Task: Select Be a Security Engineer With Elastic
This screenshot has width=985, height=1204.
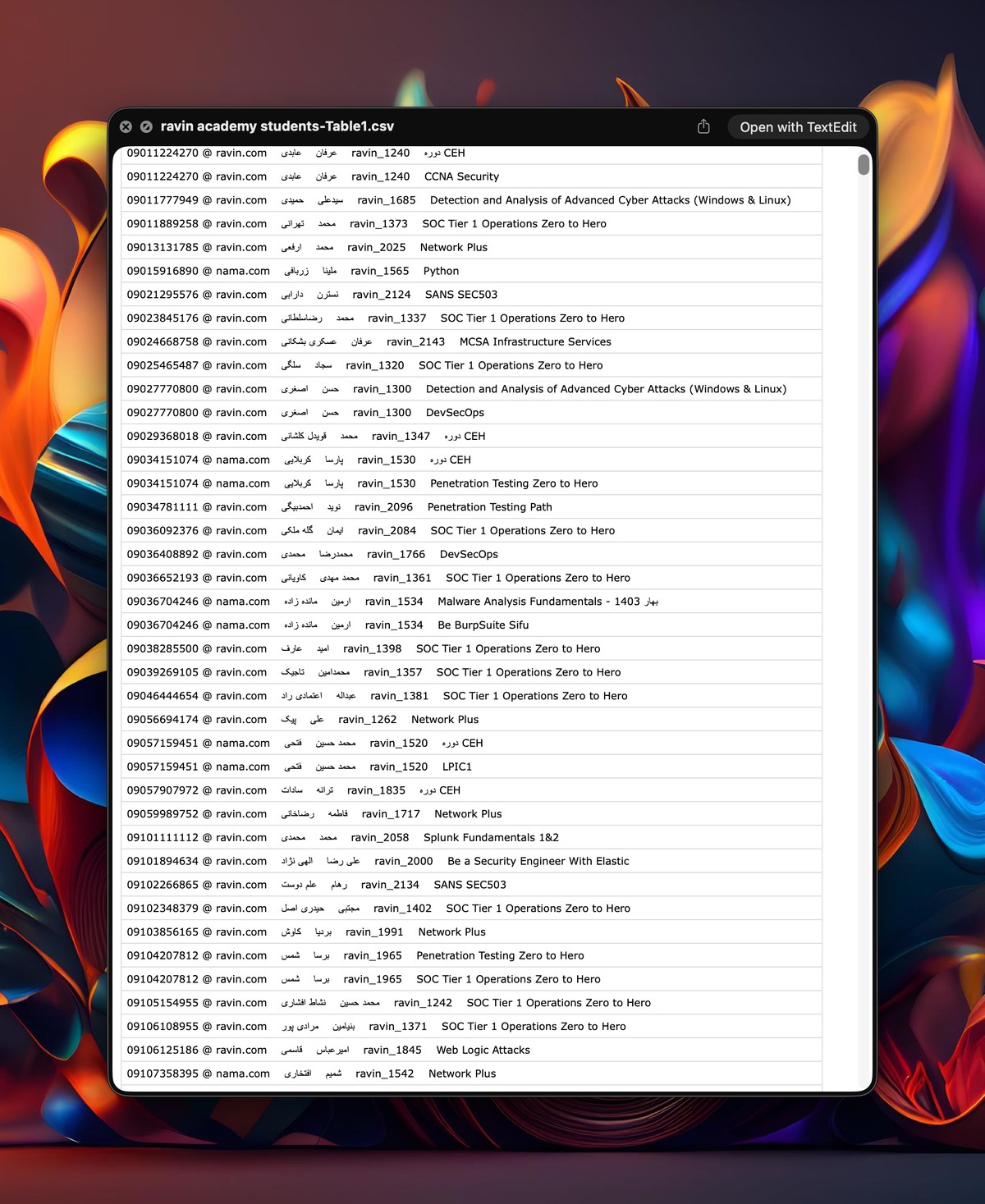Action: click(x=538, y=861)
